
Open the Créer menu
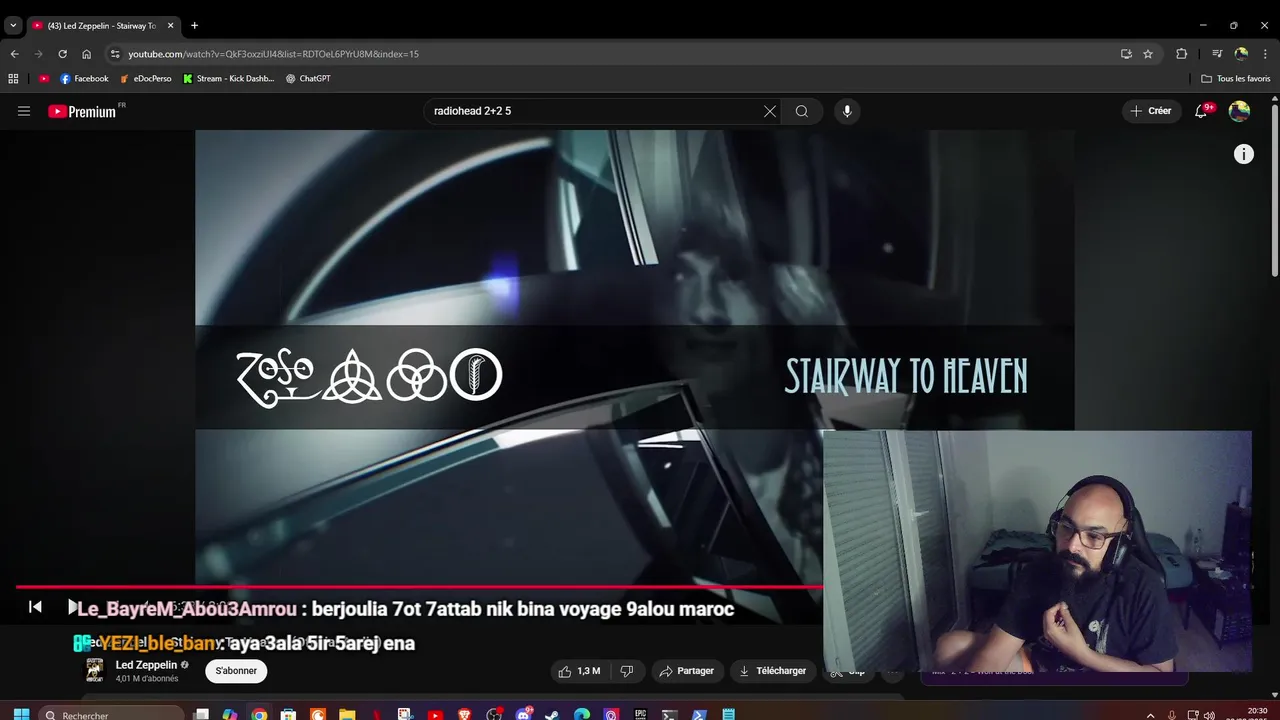click(1151, 111)
